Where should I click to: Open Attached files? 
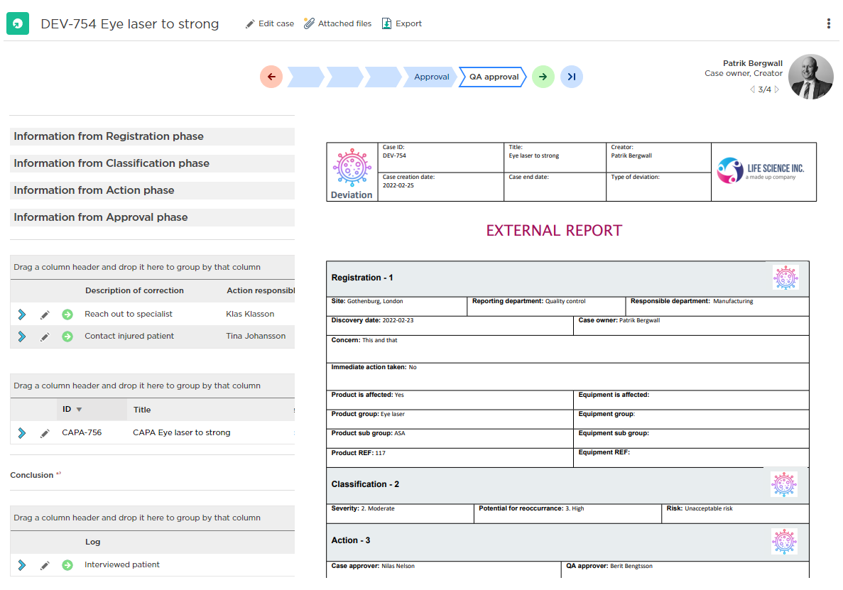pos(338,24)
